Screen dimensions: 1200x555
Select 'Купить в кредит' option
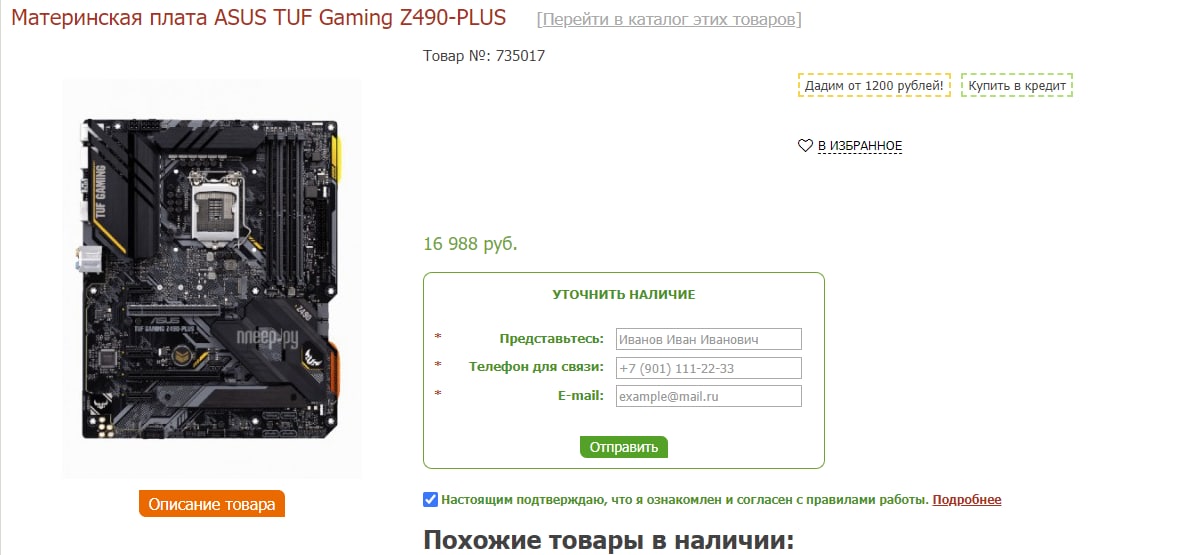tap(1017, 85)
